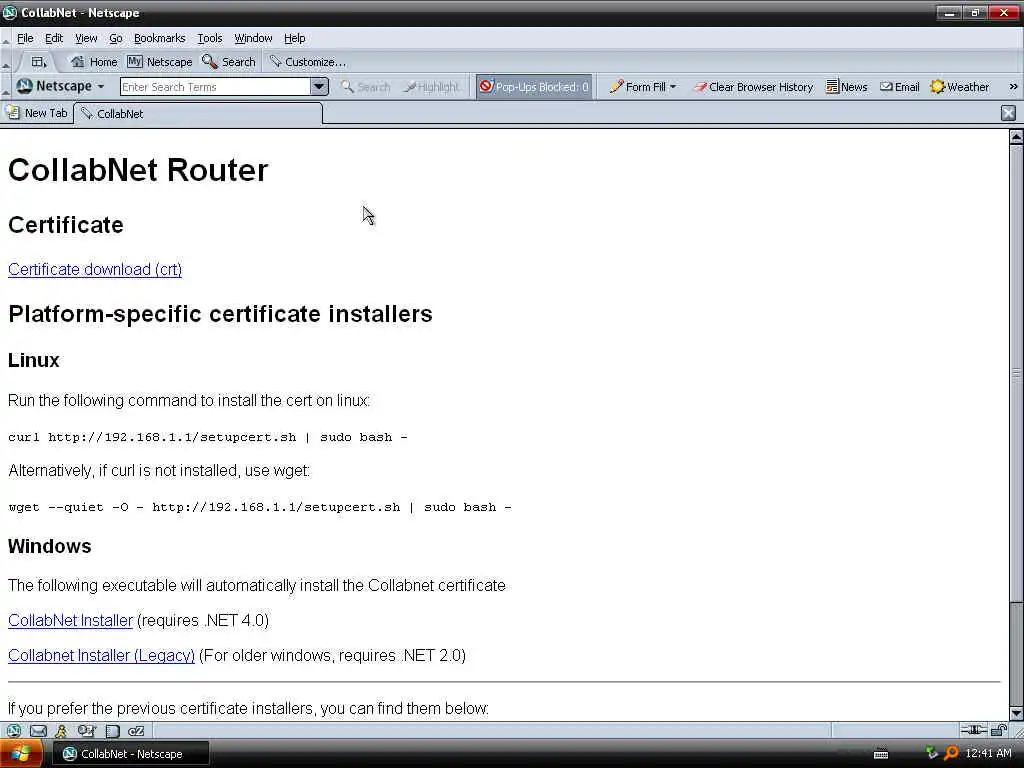Click the CollabNet Installer link
Viewport: 1024px width, 768px height.
(71, 620)
